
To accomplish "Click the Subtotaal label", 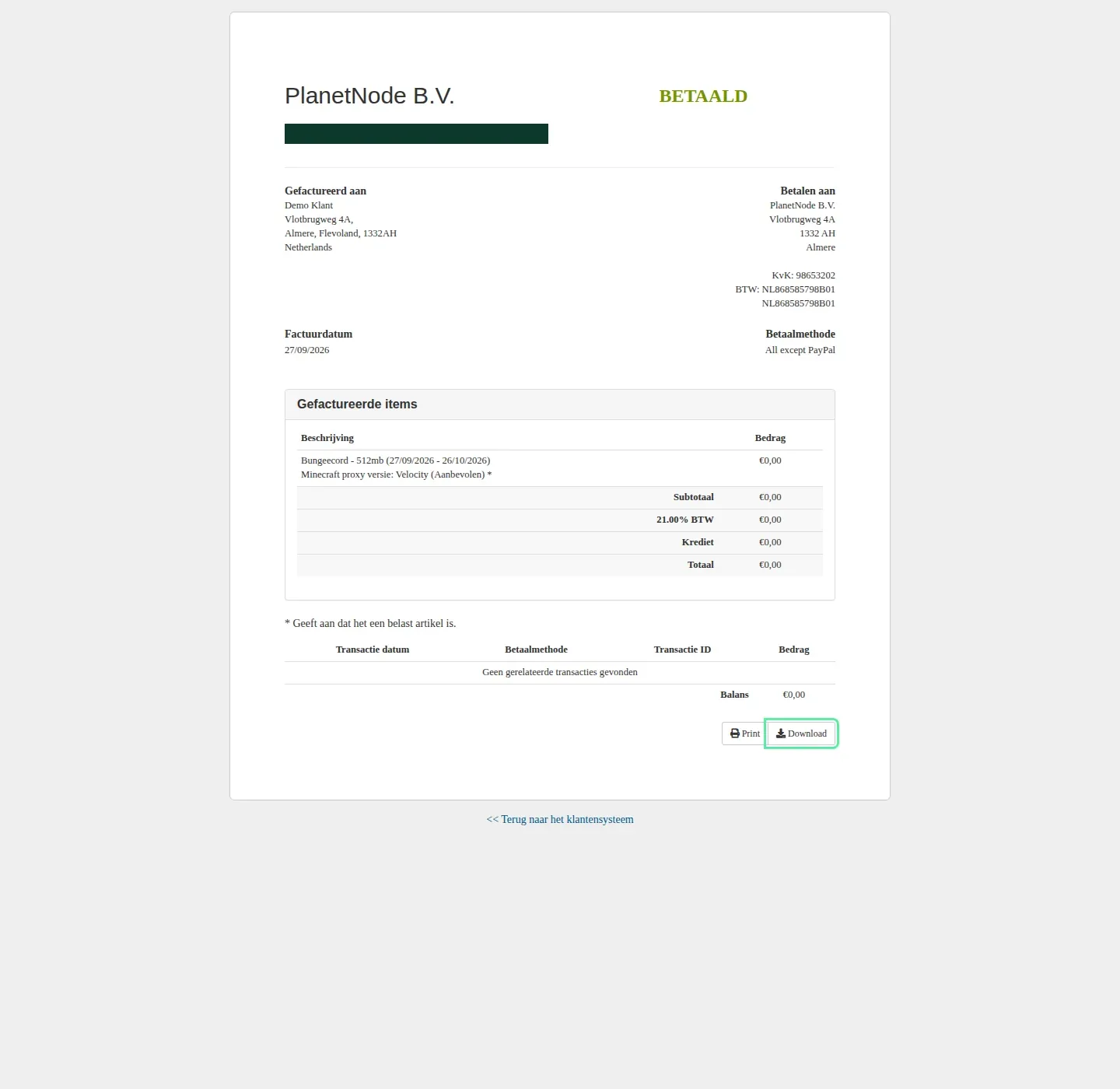I will click(694, 497).
